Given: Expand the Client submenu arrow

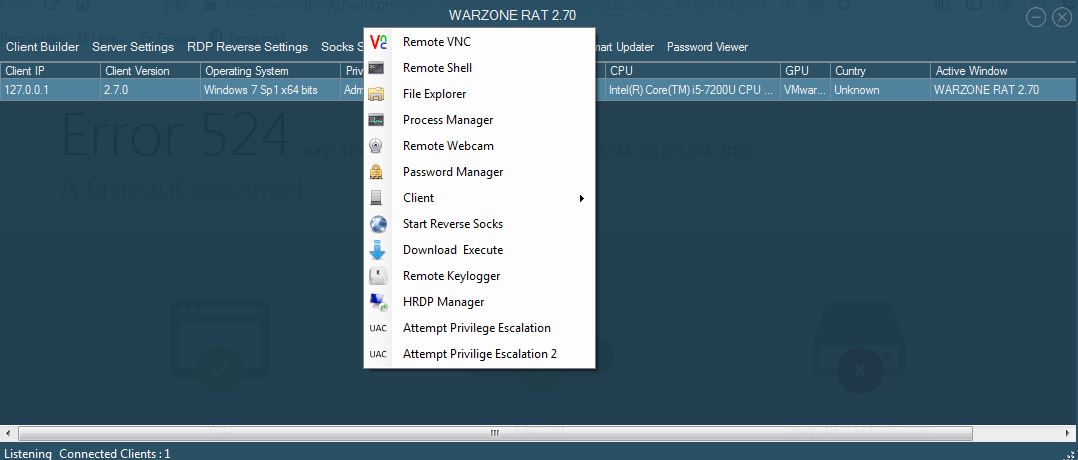Looking at the screenshot, I should pos(582,198).
